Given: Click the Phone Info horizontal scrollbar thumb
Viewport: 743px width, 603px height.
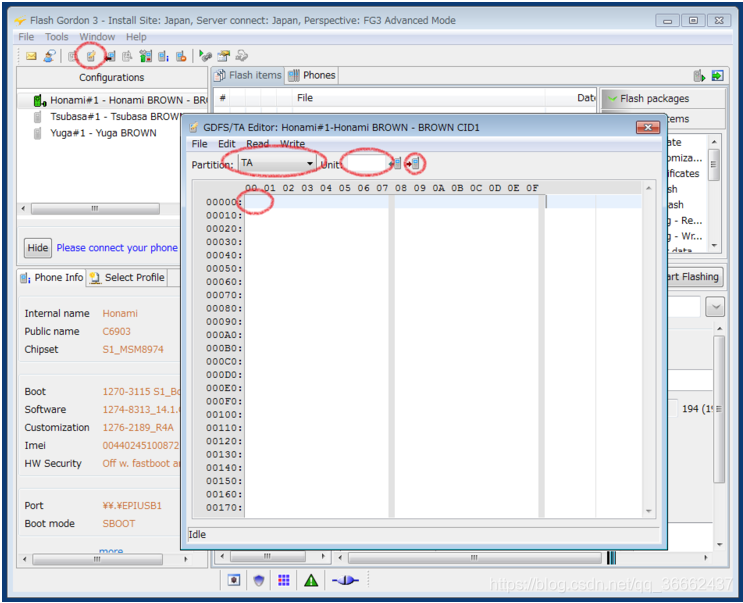Looking at the screenshot, I should click(98, 559).
